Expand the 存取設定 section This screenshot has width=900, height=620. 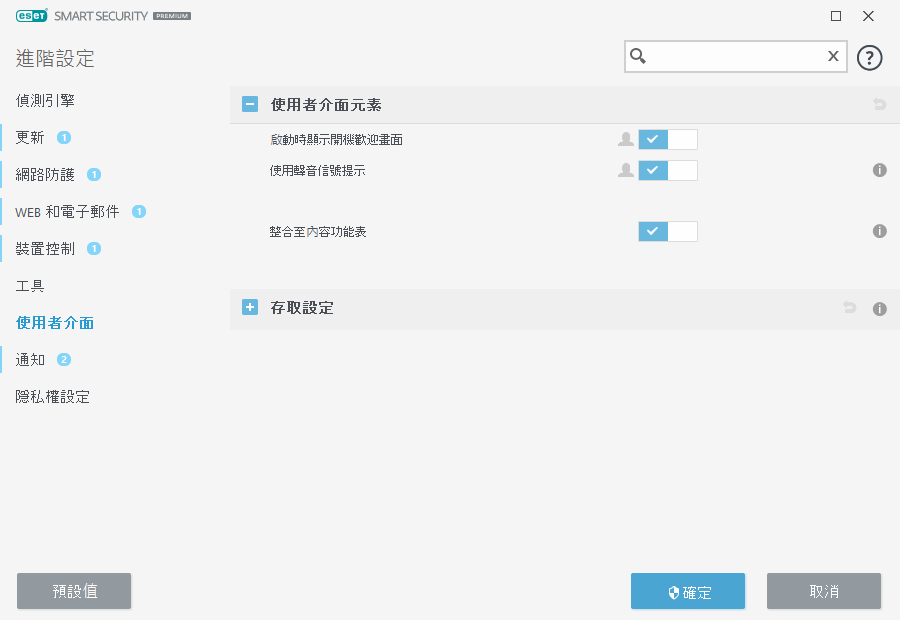pyautogui.click(x=250, y=308)
